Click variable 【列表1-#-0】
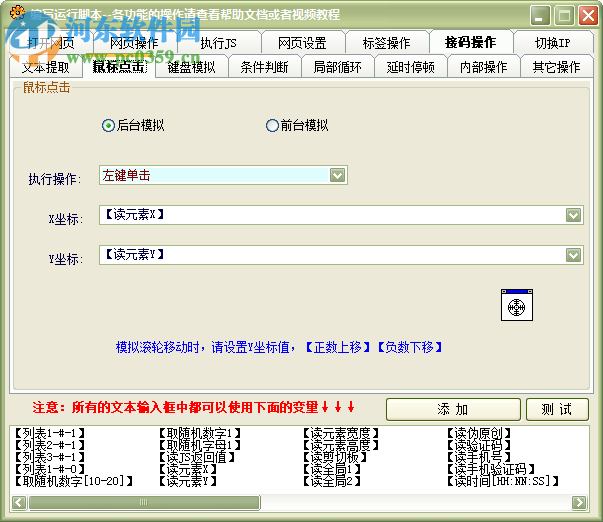Viewport: 603px width, 522px height. click(50, 469)
